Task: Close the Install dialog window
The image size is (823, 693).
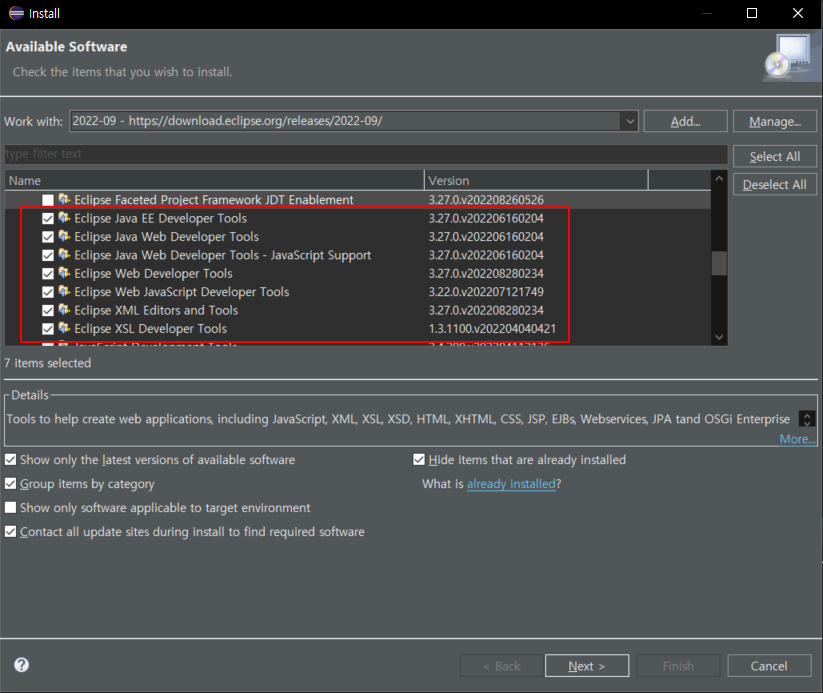Action: point(798,13)
